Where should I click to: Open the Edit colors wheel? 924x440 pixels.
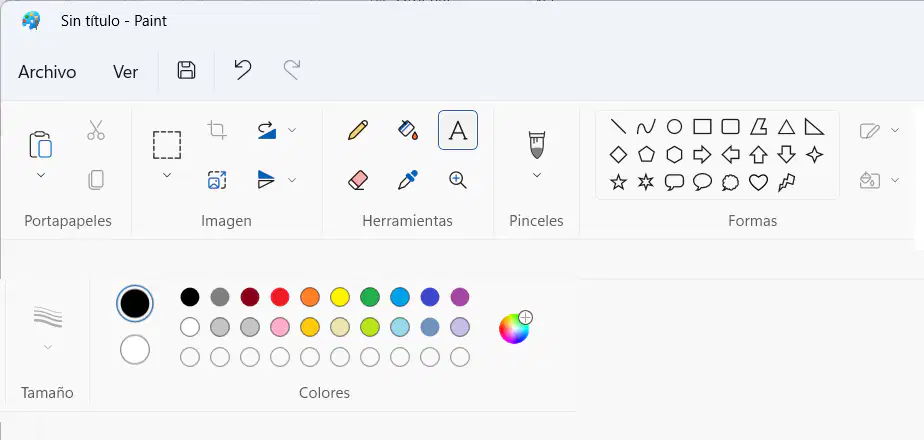(x=515, y=327)
